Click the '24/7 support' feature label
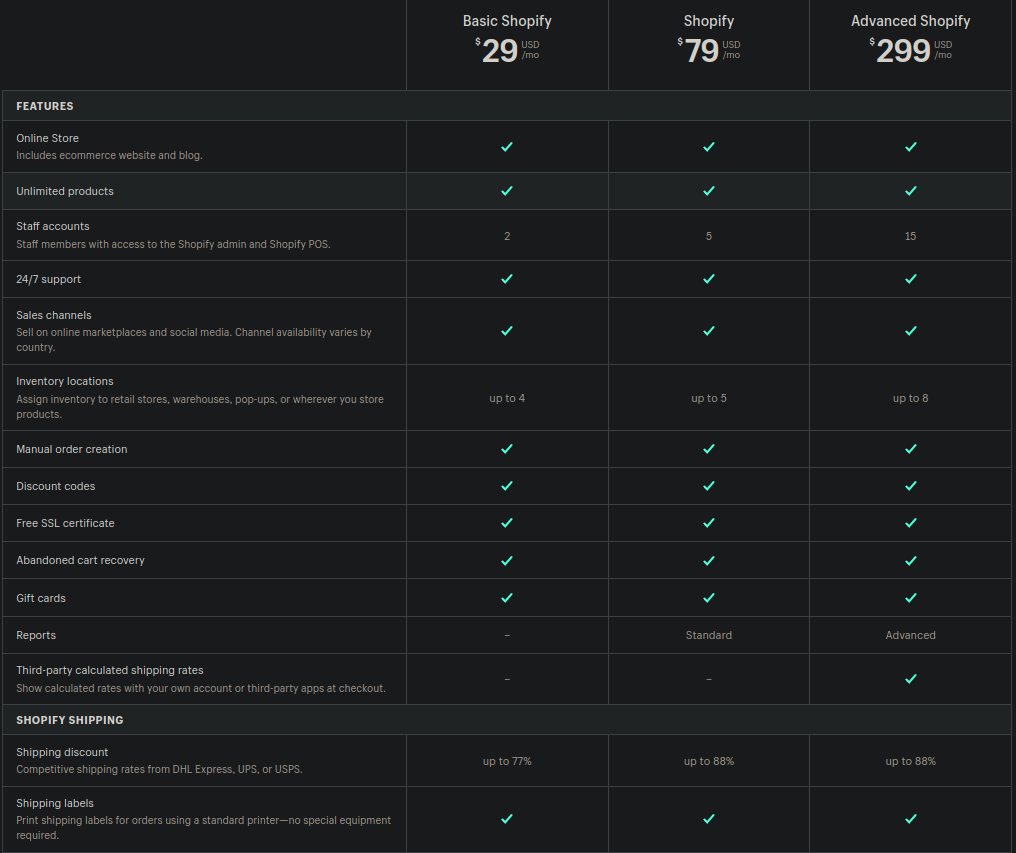Screen dimensions: 1016x853 pyautogui.click(x=49, y=280)
